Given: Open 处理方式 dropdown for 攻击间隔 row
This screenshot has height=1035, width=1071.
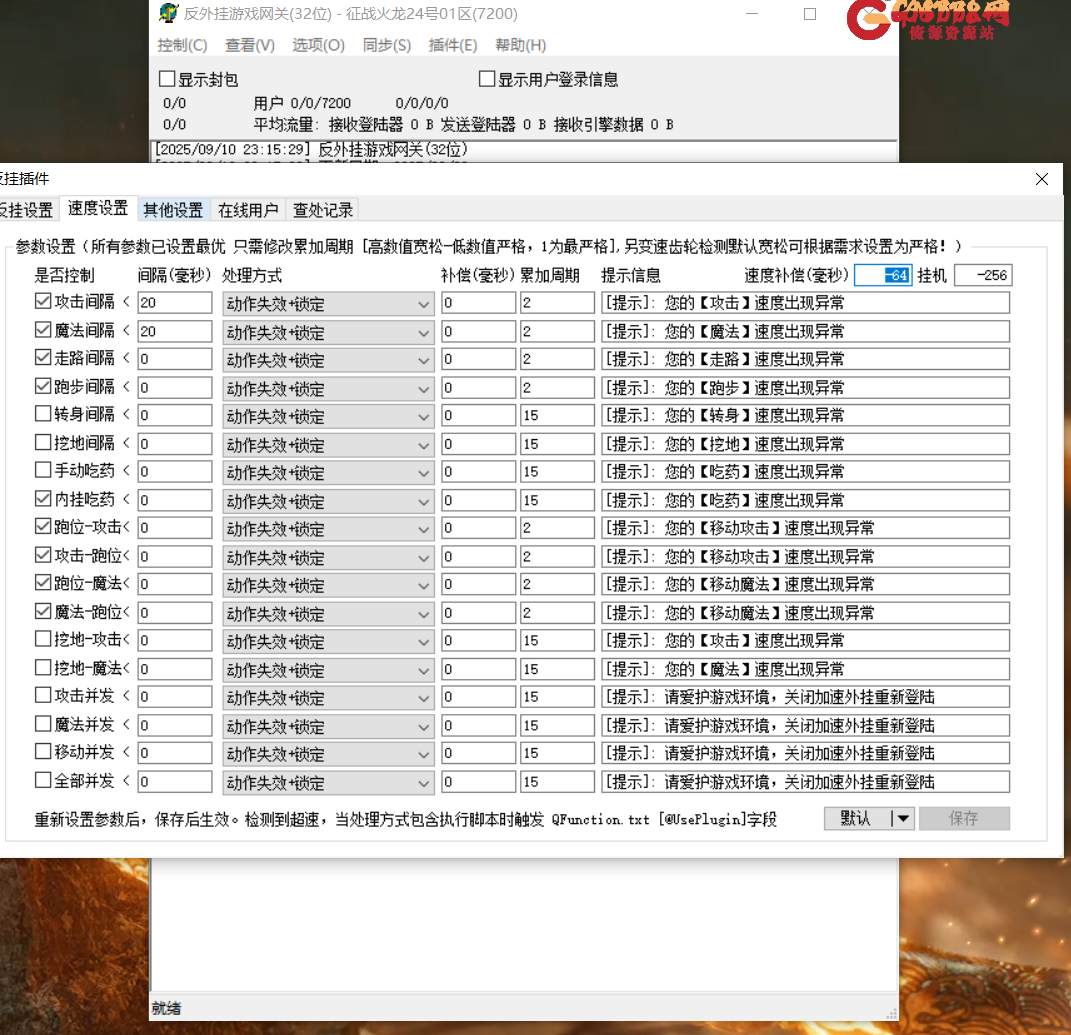Looking at the screenshot, I should point(423,303).
